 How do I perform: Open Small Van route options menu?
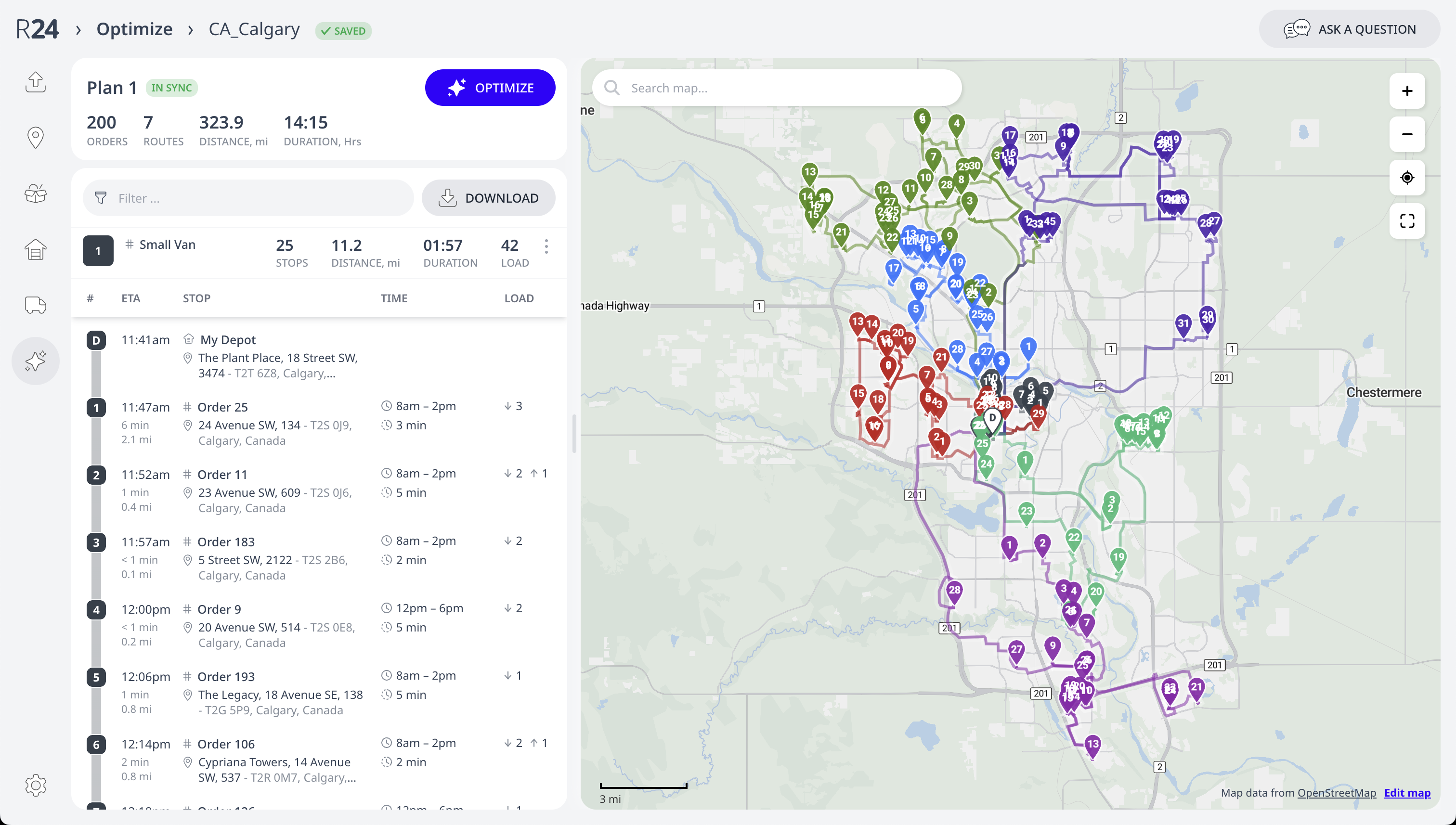point(546,246)
